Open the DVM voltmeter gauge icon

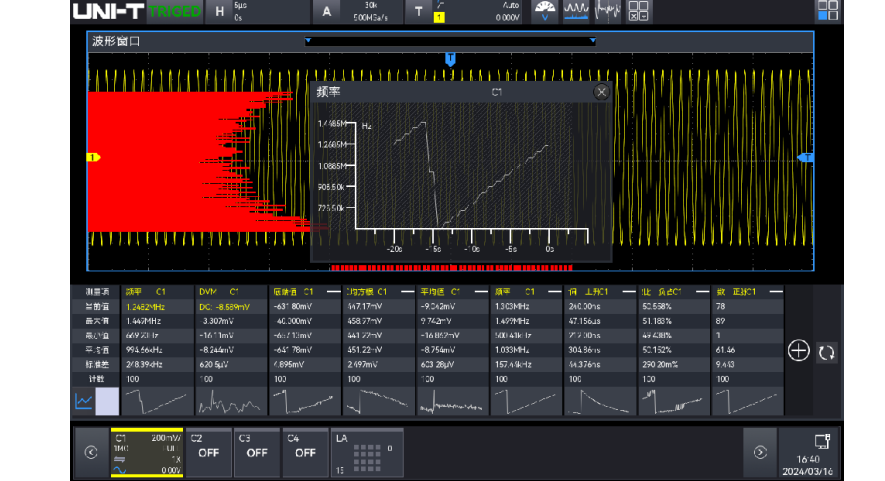(x=544, y=11)
